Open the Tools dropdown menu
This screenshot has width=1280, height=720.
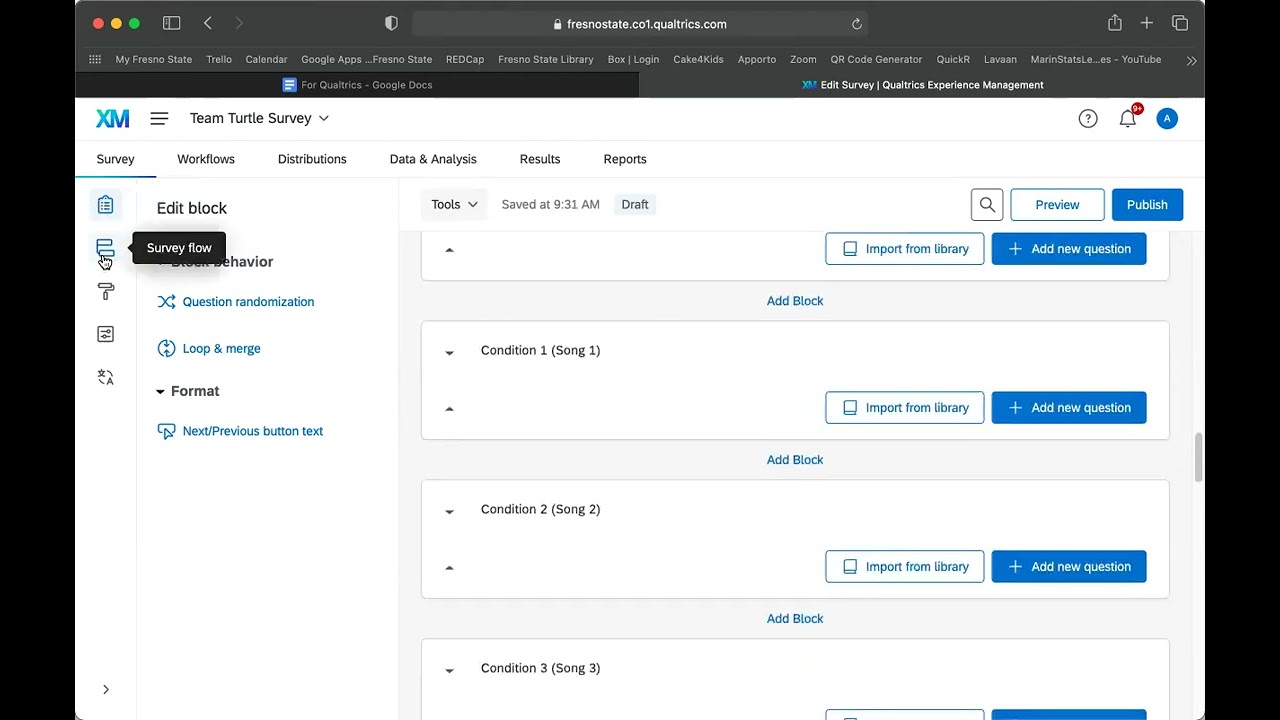[454, 204]
